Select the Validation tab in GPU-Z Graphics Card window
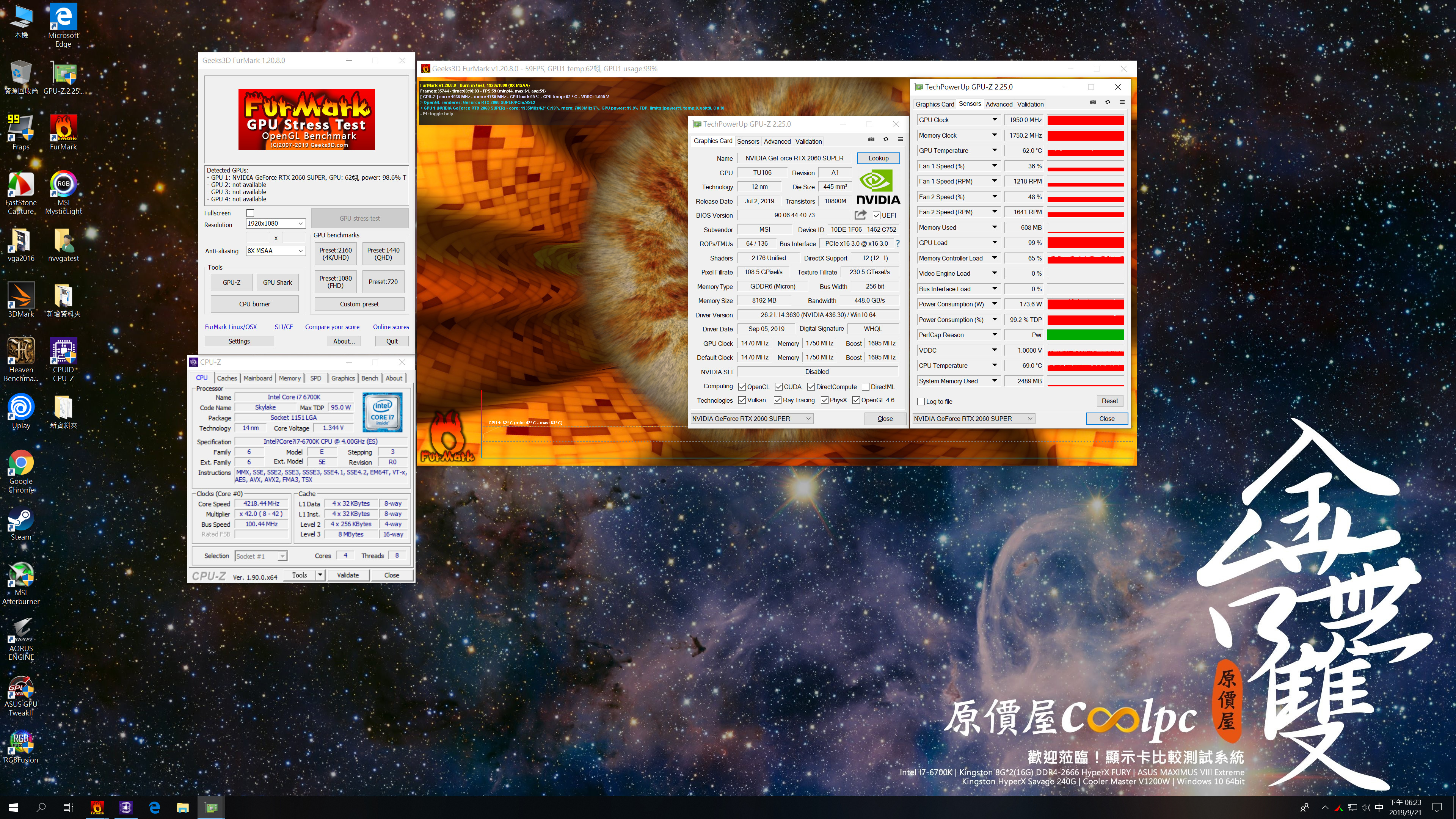 808,141
